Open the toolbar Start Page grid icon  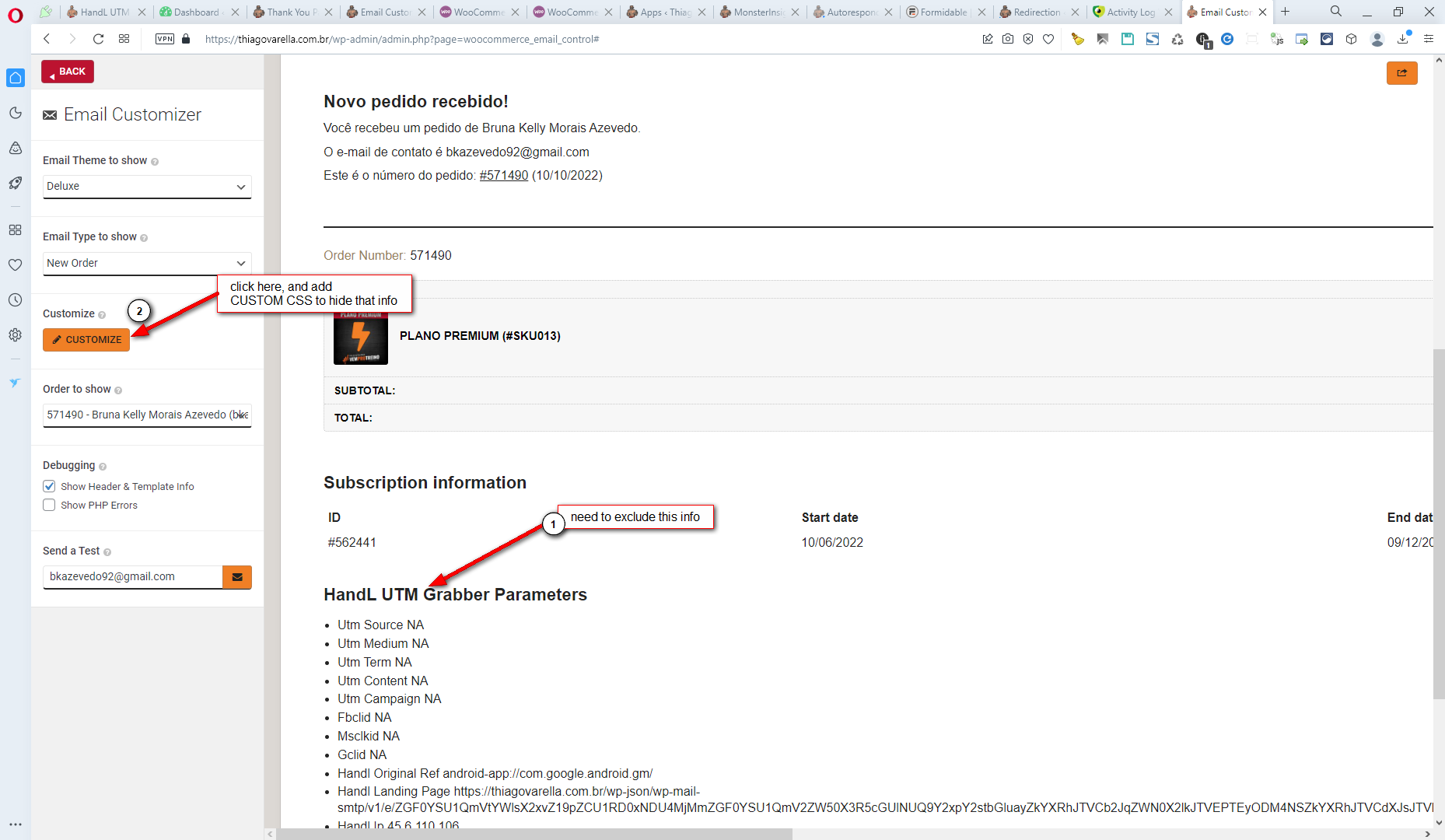click(x=124, y=39)
